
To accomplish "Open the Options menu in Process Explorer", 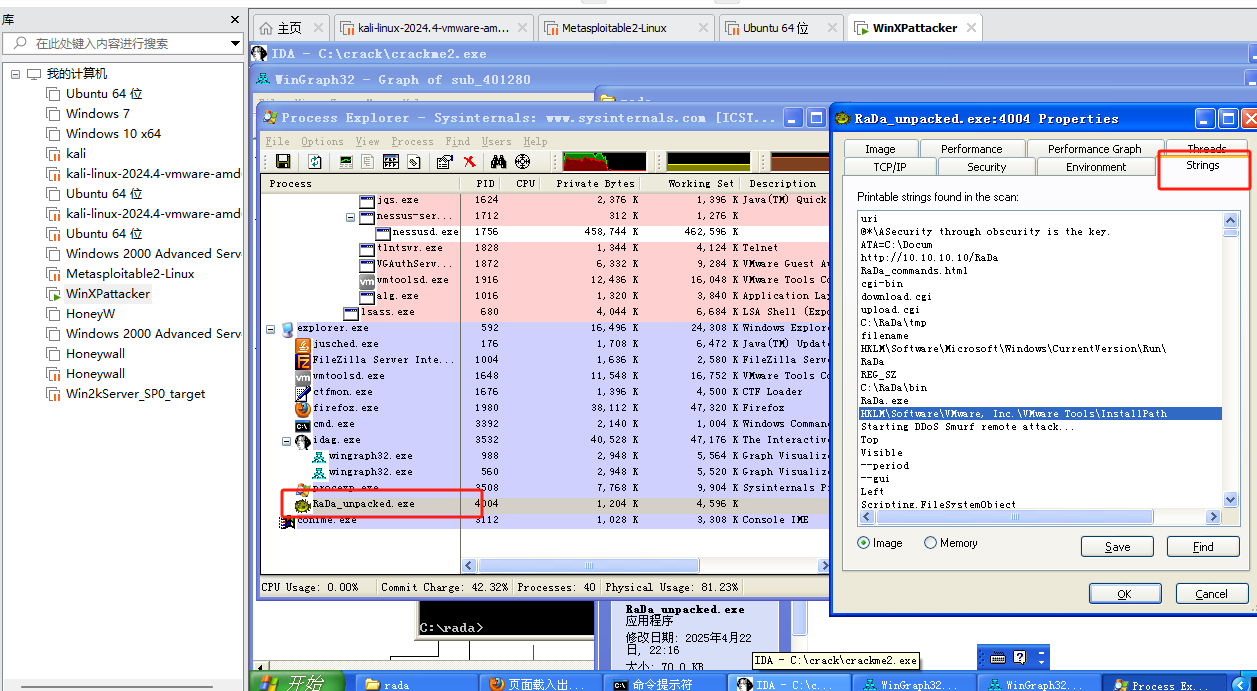I will click(322, 142).
